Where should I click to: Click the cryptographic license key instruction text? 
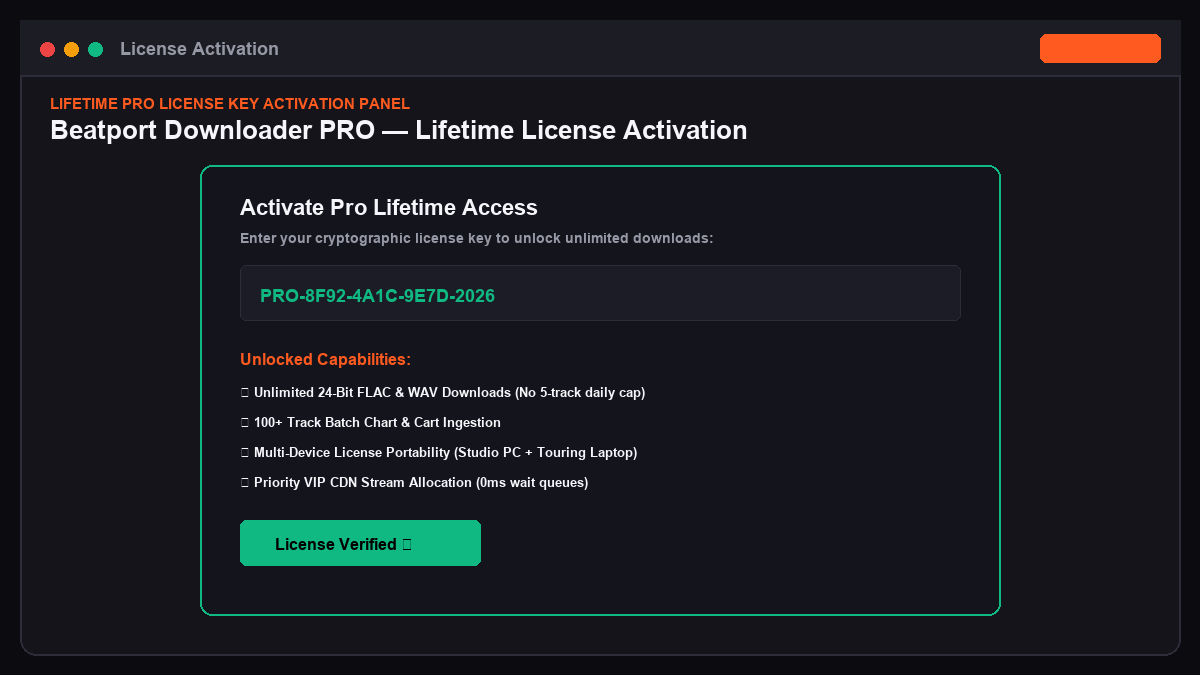[x=476, y=238]
